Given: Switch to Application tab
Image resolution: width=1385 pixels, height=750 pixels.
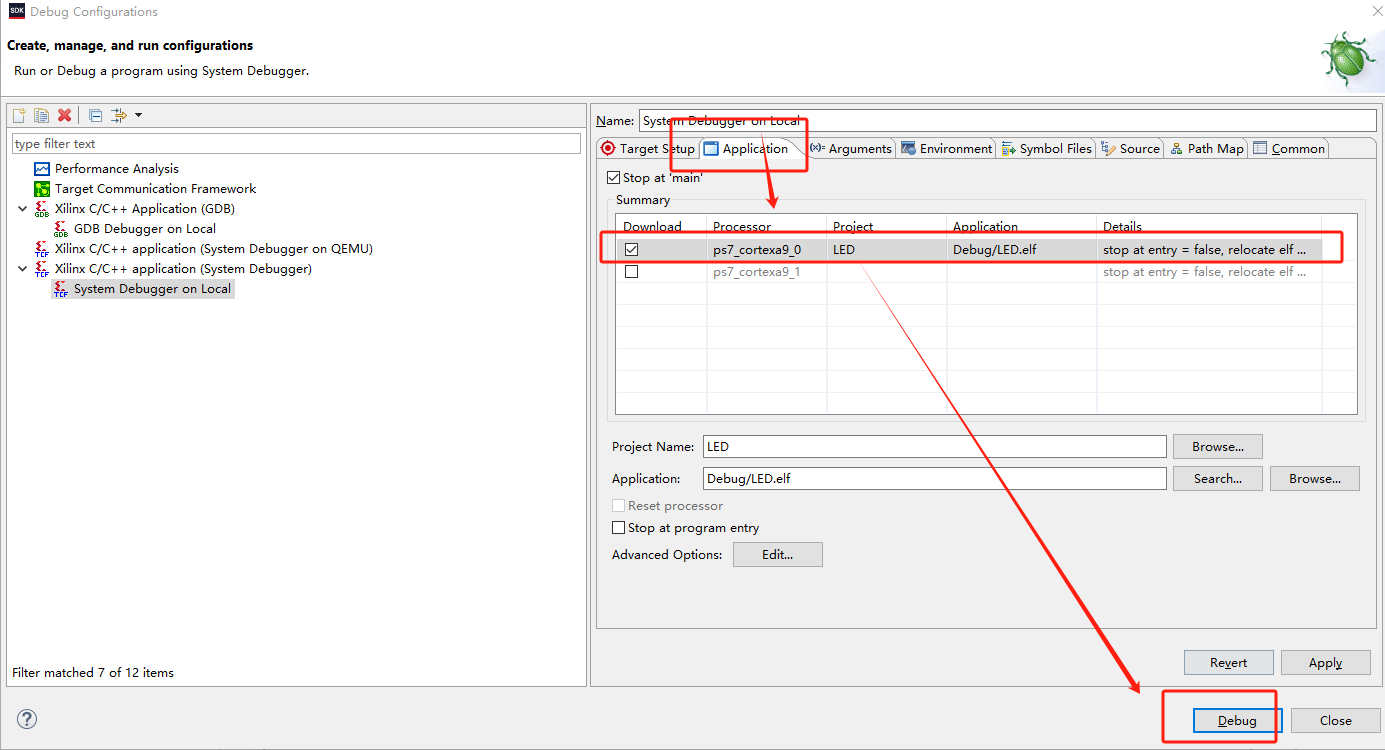Looking at the screenshot, I should [747, 148].
